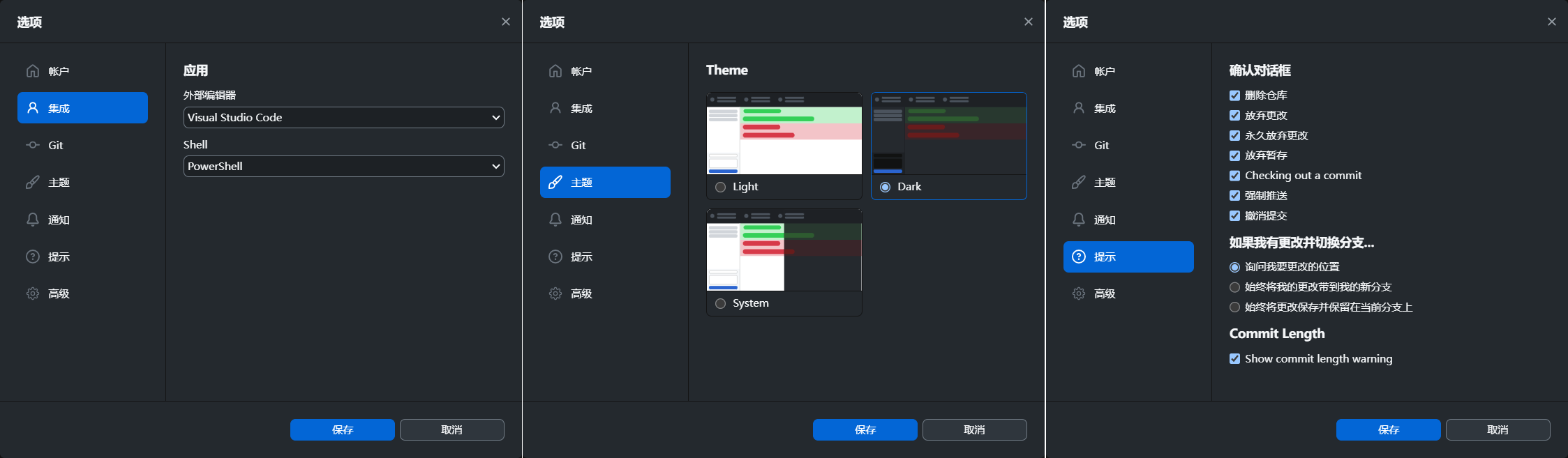
Task: Click the System theme preview thumbnail
Action: pyautogui.click(x=784, y=250)
